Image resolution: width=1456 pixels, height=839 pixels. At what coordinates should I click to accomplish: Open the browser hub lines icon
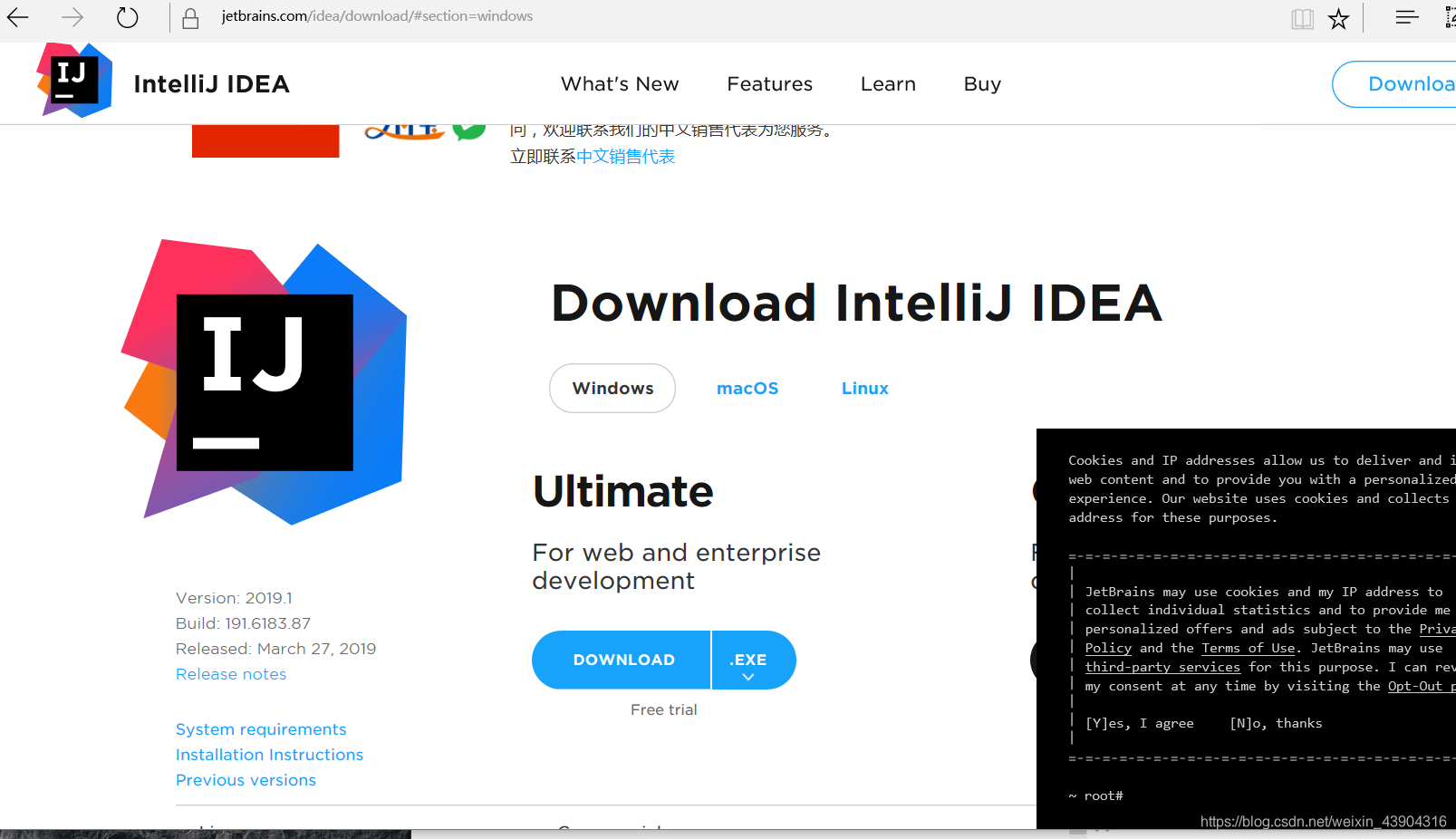click(x=1407, y=17)
